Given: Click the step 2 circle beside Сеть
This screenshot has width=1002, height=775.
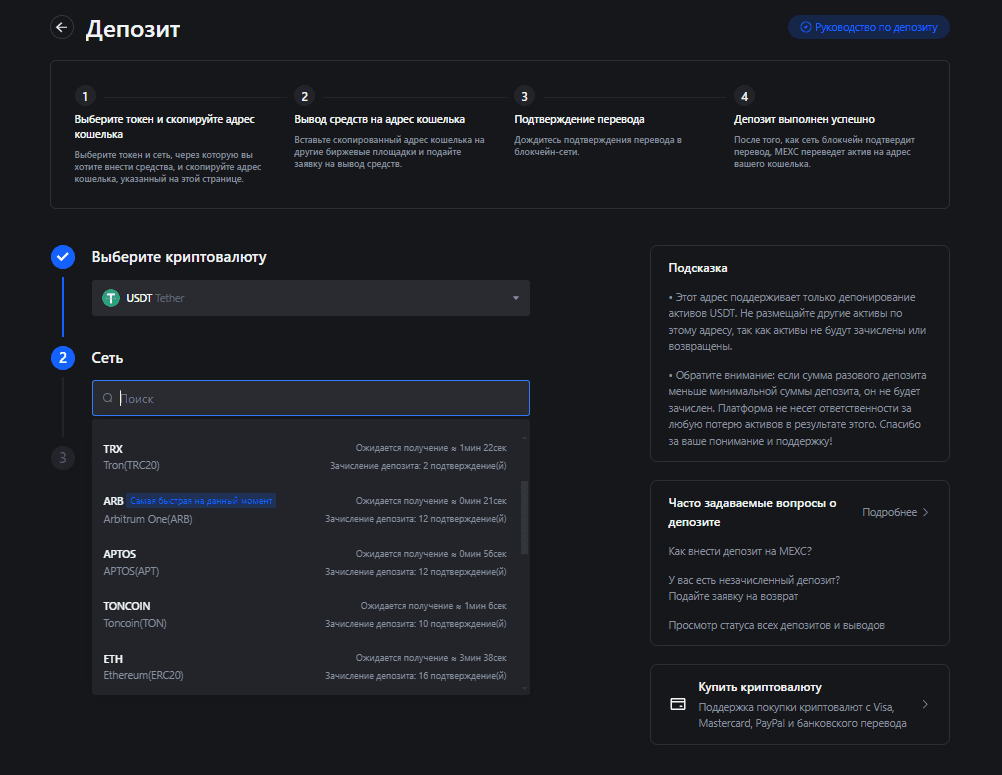Looking at the screenshot, I should pos(62,357).
